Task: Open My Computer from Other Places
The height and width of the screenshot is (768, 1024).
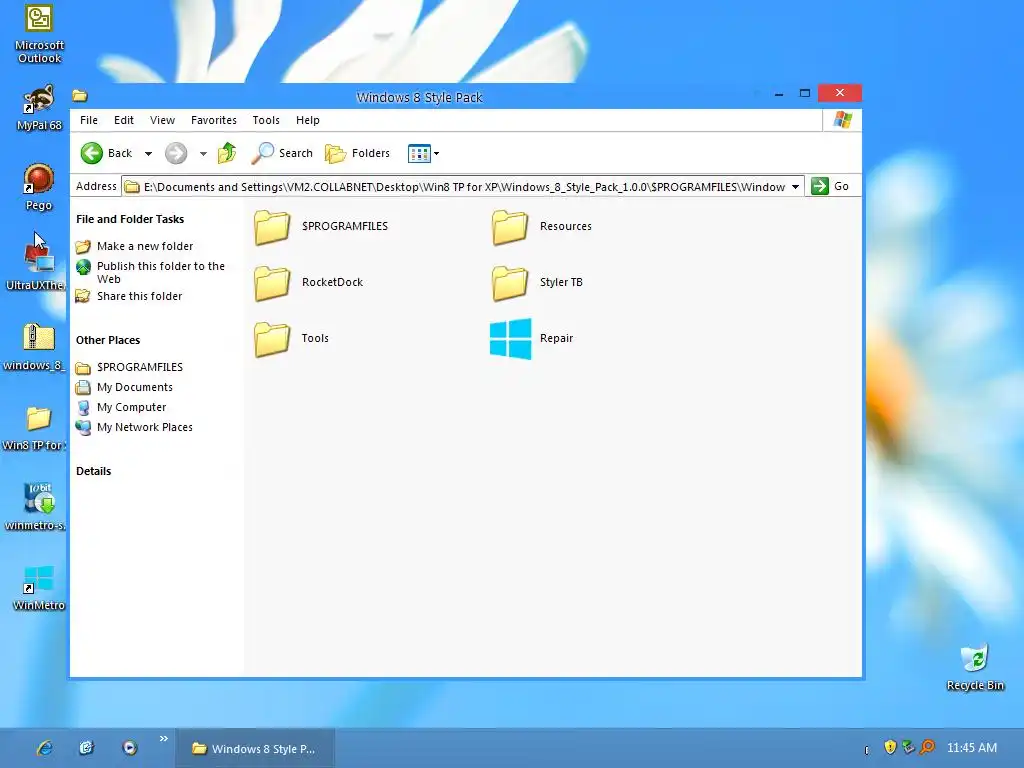Action: click(x=131, y=408)
